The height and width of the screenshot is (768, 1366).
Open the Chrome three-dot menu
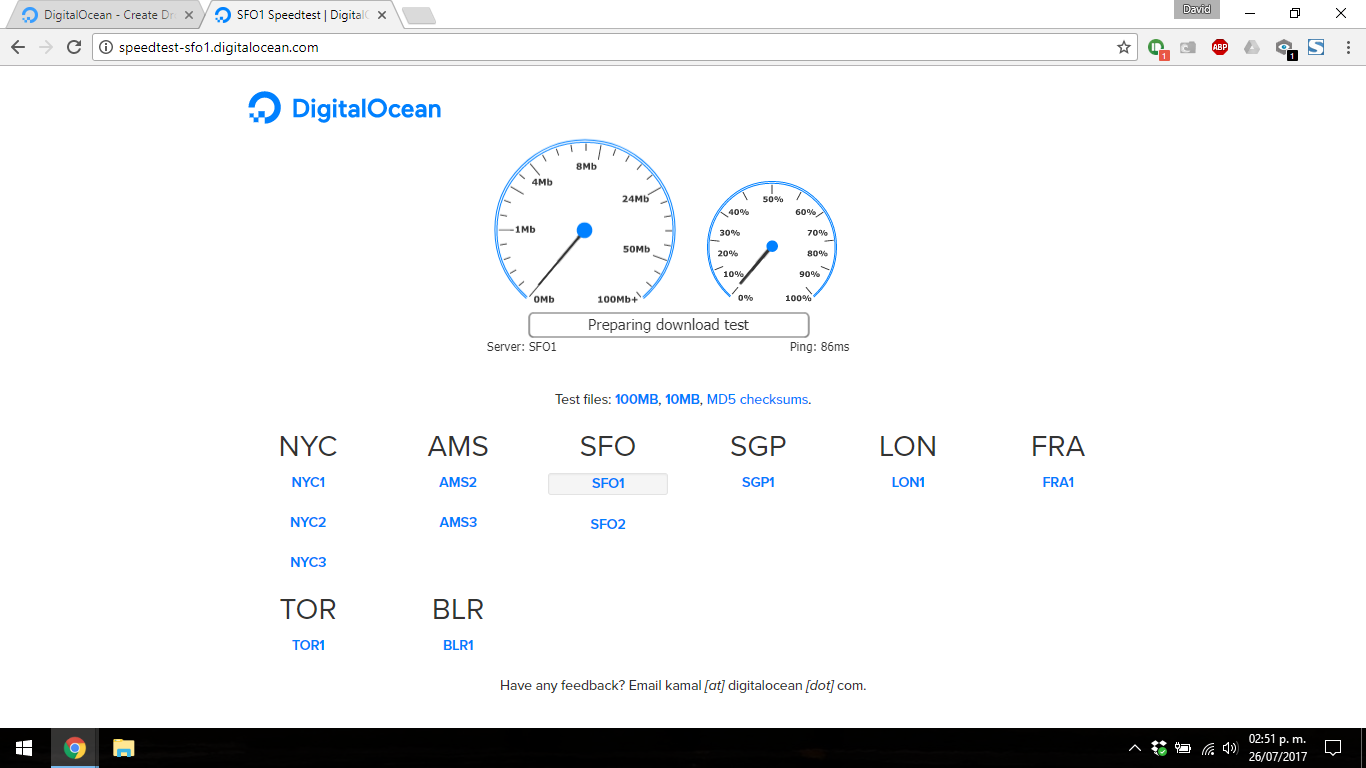pyautogui.click(x=1346, y=47)
